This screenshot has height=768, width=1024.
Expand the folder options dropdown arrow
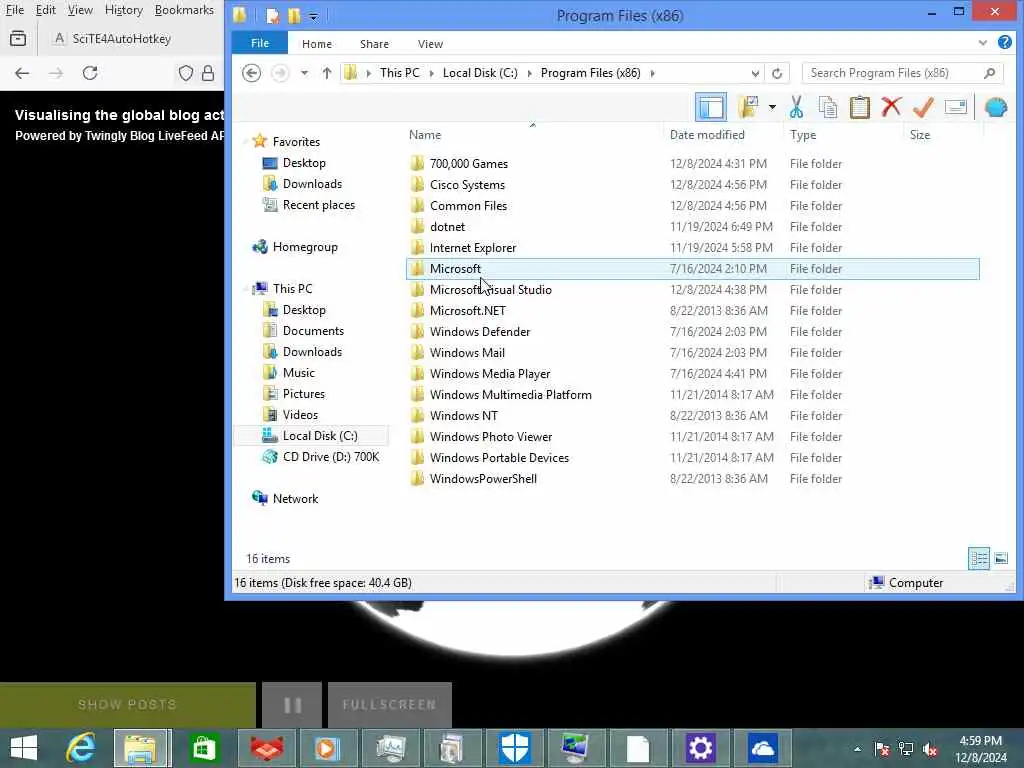772,107
